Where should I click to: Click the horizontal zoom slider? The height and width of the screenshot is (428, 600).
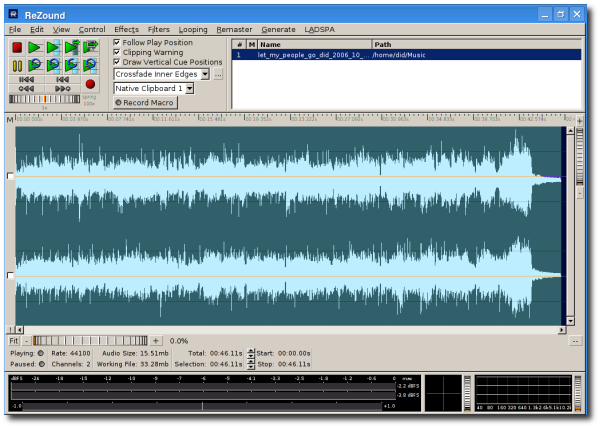(90, 341)
